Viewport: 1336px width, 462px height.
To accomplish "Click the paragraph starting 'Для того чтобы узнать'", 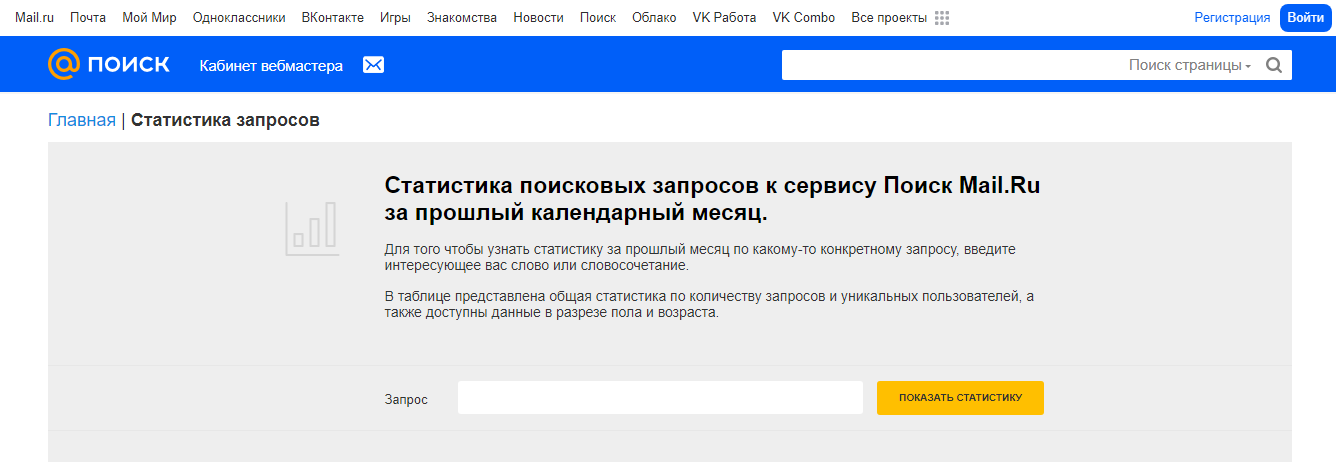I will click(700, 258).
